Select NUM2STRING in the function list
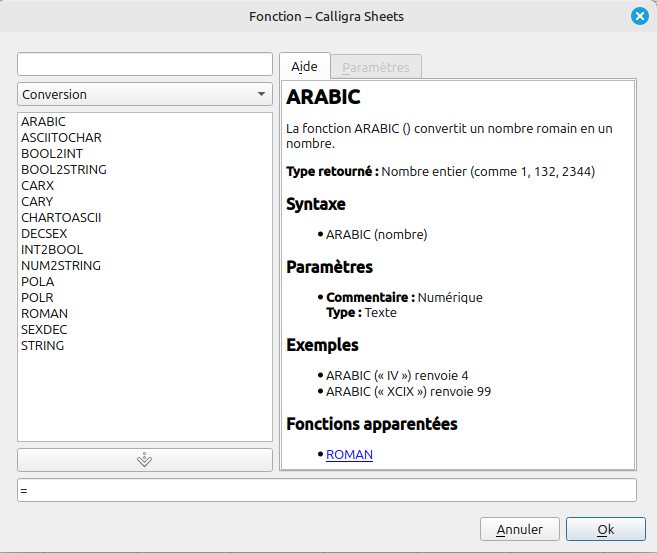This screenshot has width=657, height=553. click(x=145, y=265)
